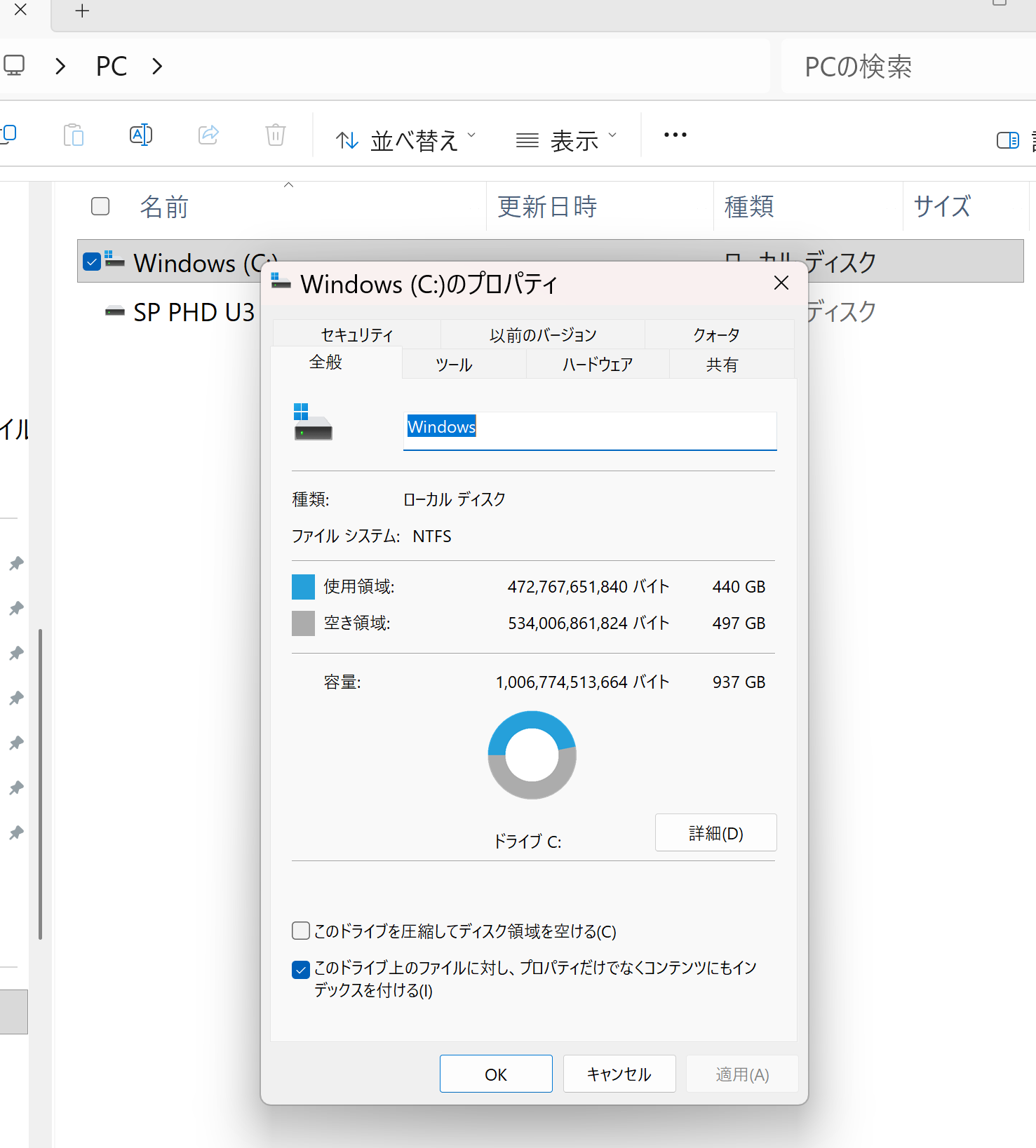This screenshot has height=1148, width=1036.
Task: Click the drive usage donut chart
Action: [532, 755]
